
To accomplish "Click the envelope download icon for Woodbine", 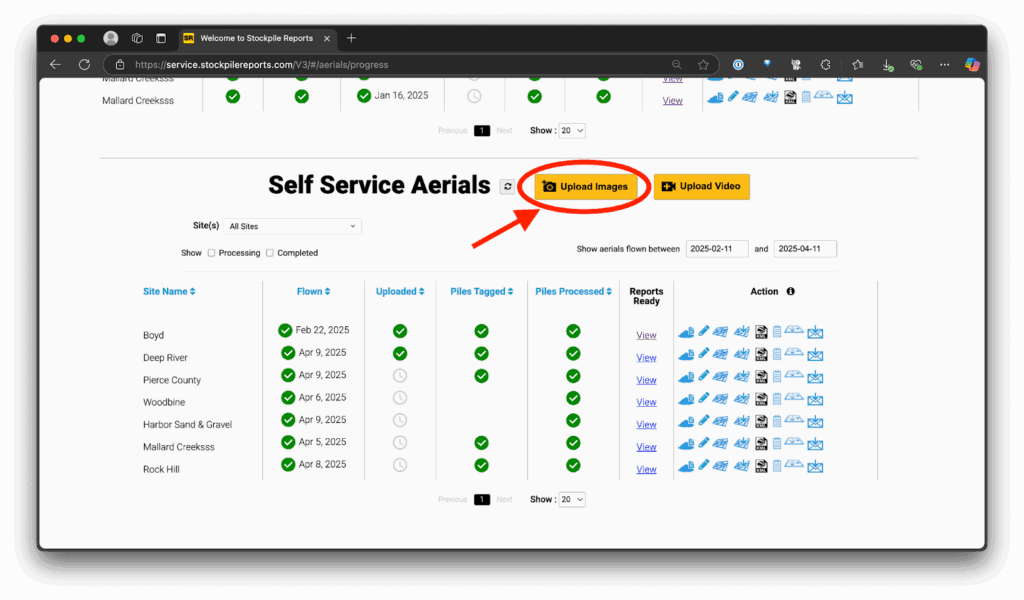I will 816,400.
